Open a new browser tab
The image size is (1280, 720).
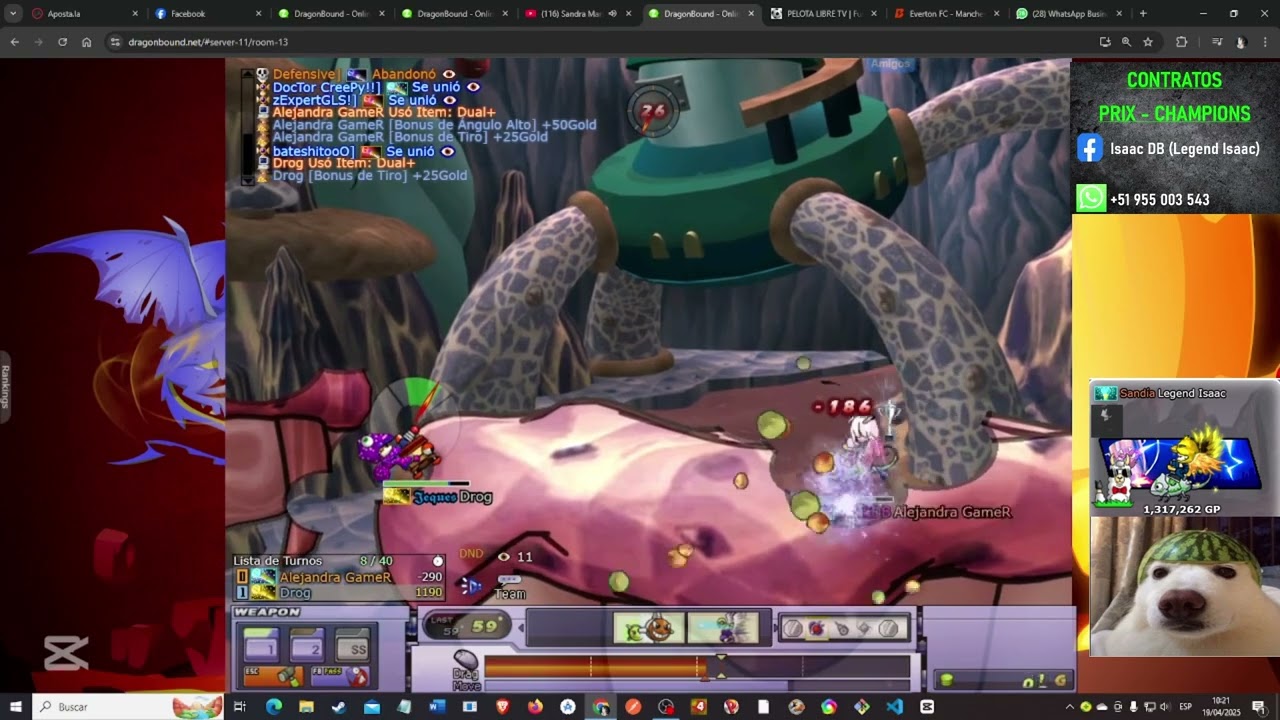[1143, 14]
